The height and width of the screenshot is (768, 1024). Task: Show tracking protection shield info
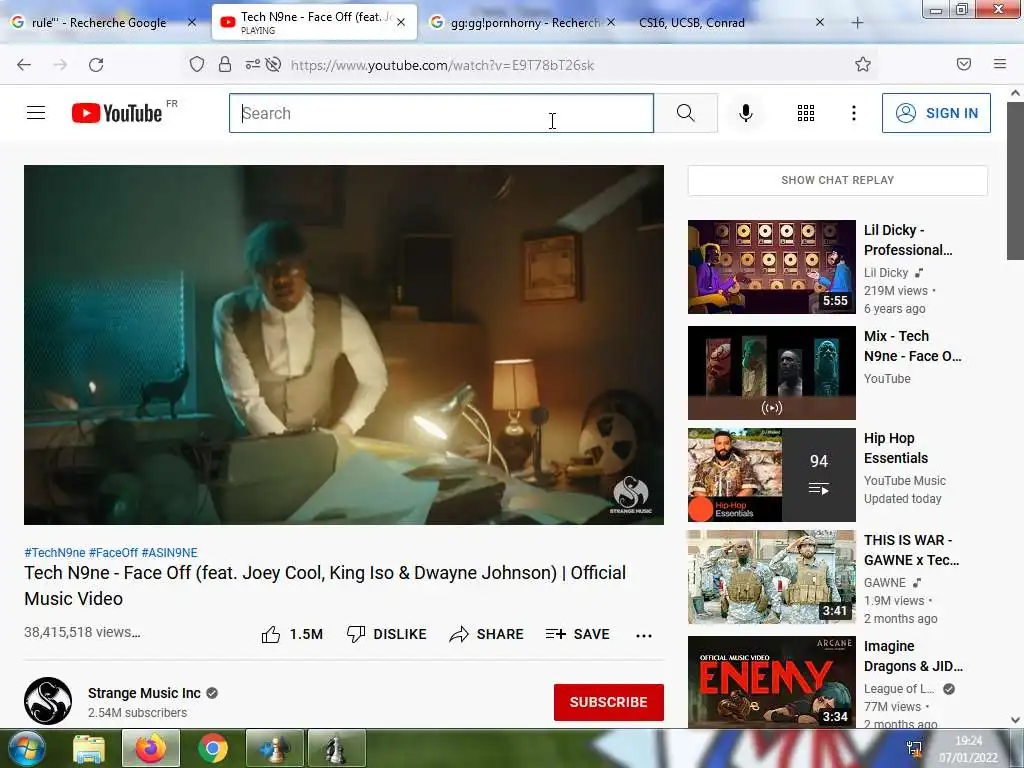197,64
